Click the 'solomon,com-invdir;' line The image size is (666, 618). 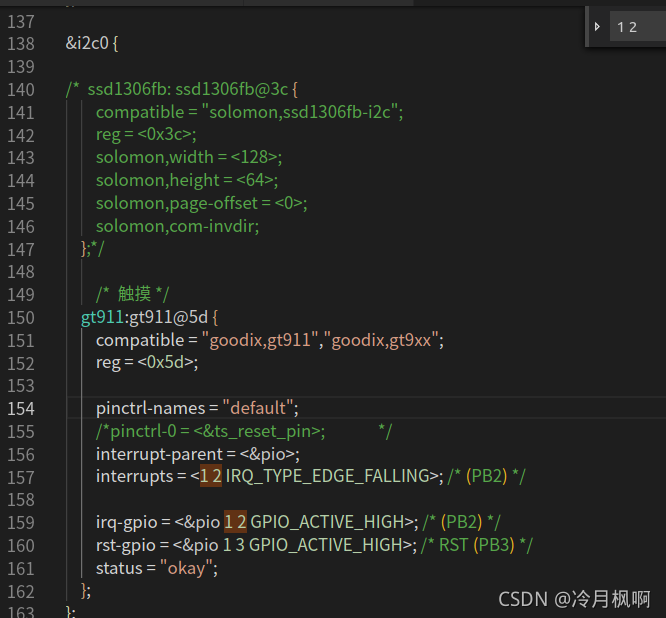pos(178,226)
